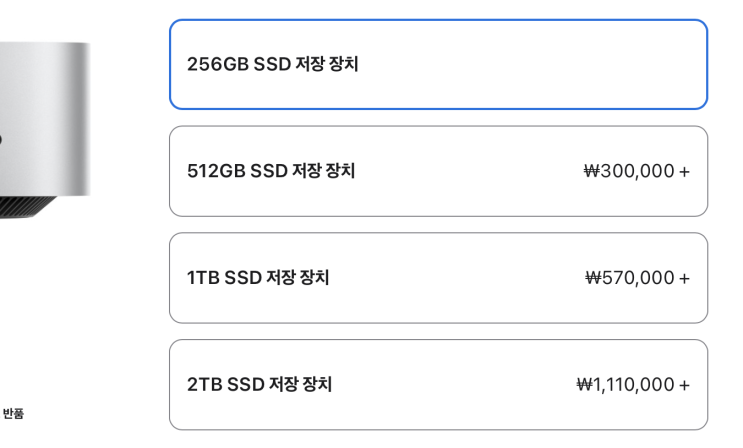743x448 pixels.
Task: Click the "256GB SSD 저장 장치" label text
Action: (x=273, y=65)
